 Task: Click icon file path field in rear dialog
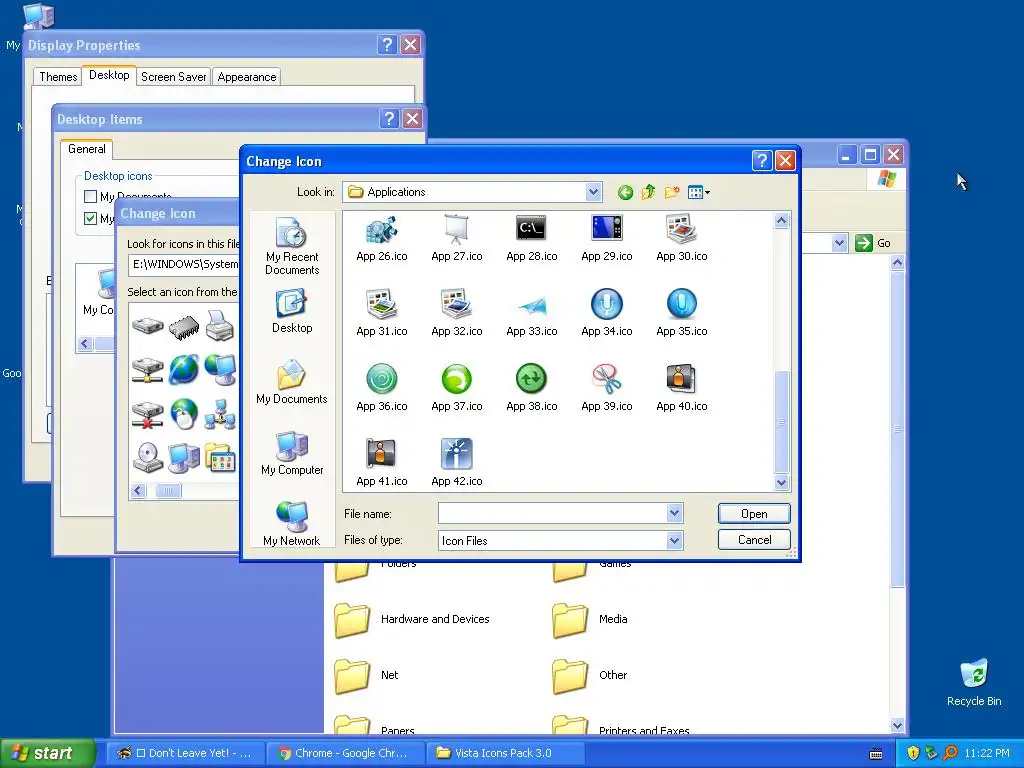click(184, 264)
